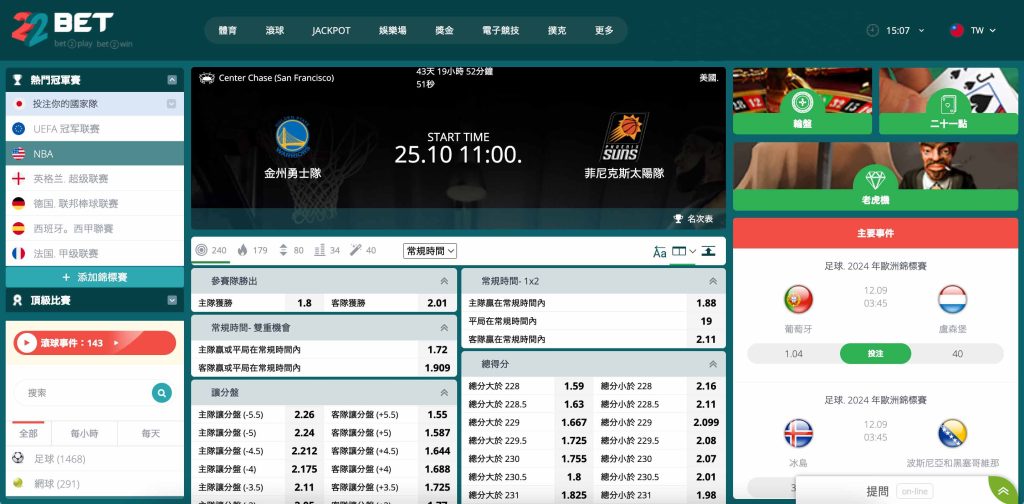This screenshot has height=504, width=1024.
Task: Click the Japan flag national team icon
Action: 19,104
